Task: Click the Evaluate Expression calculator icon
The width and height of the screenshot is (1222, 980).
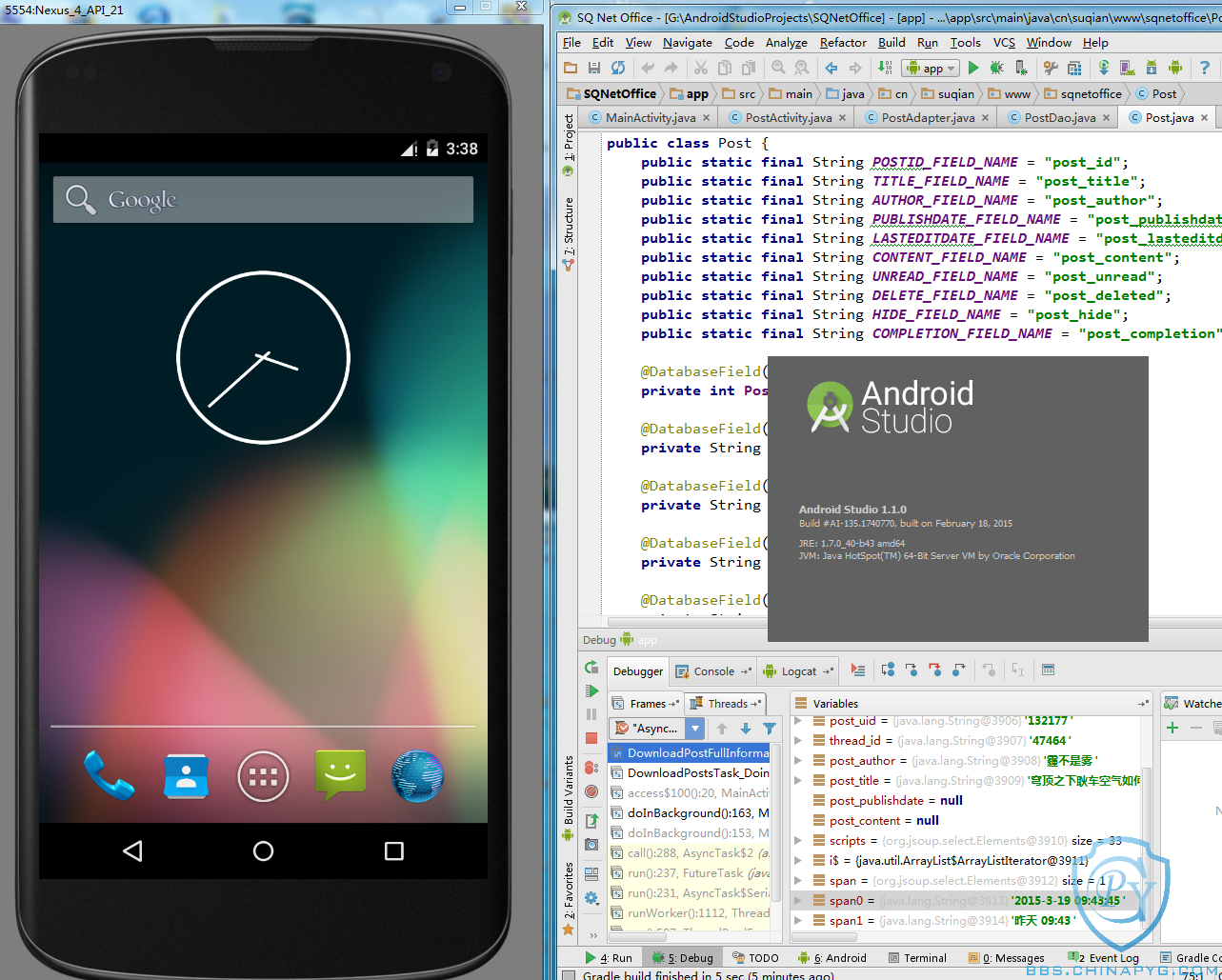Action: (1048, 670)
